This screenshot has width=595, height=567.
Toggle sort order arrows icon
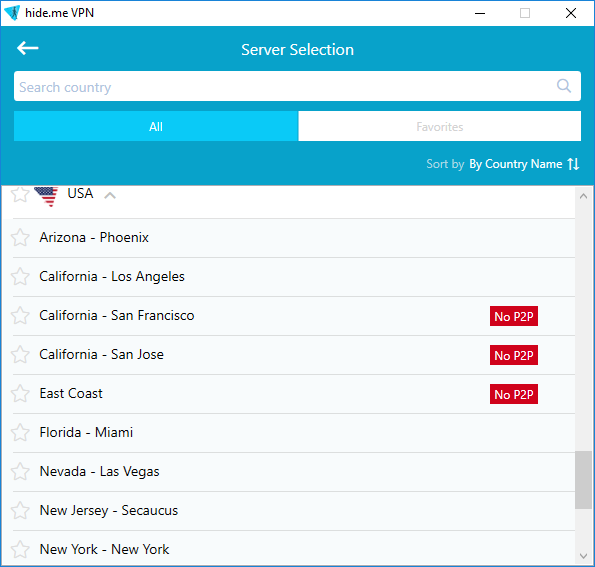point(573,164)
